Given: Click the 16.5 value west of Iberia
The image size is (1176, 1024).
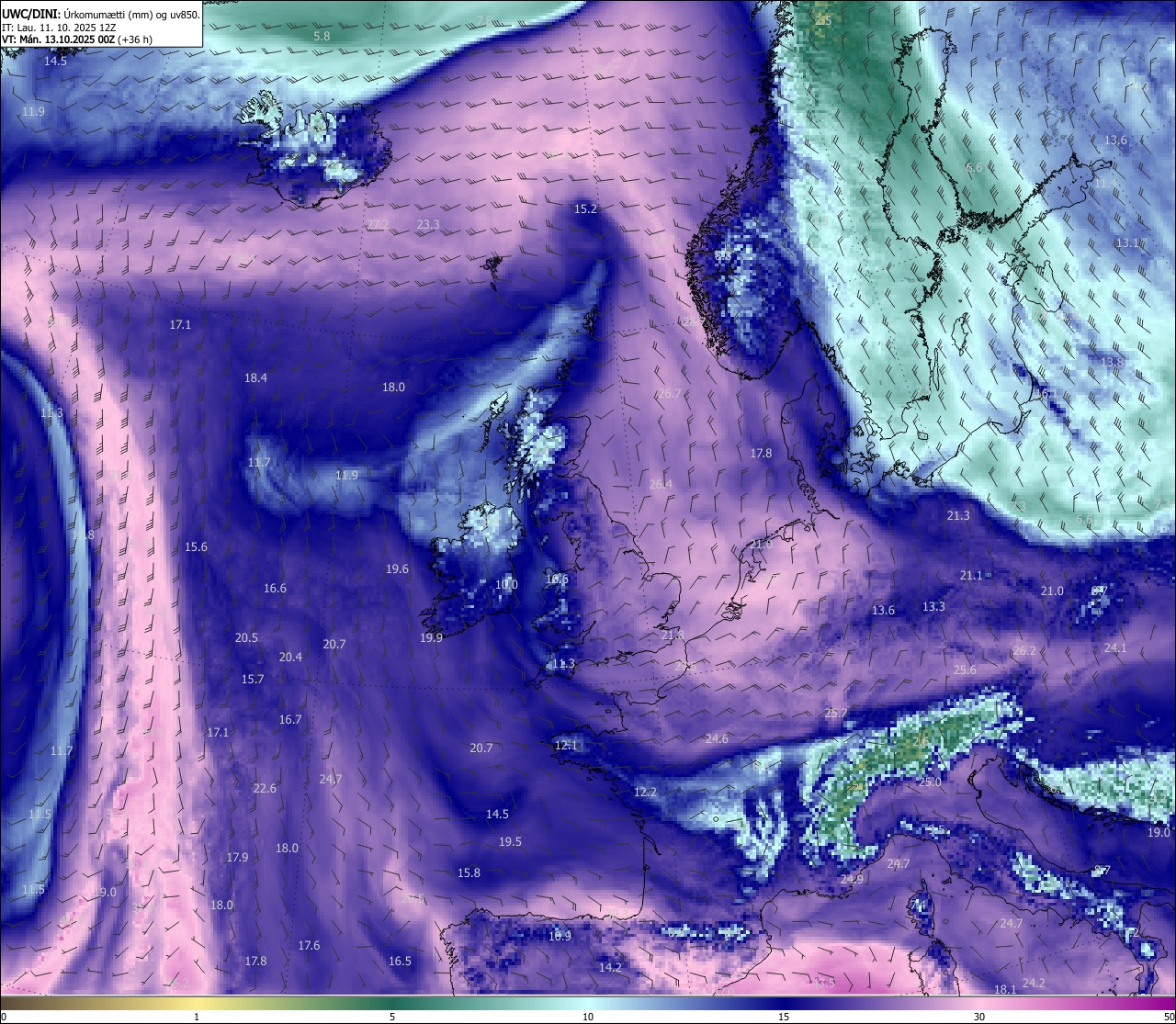Looking at the screenshot, I should [400, 961].
